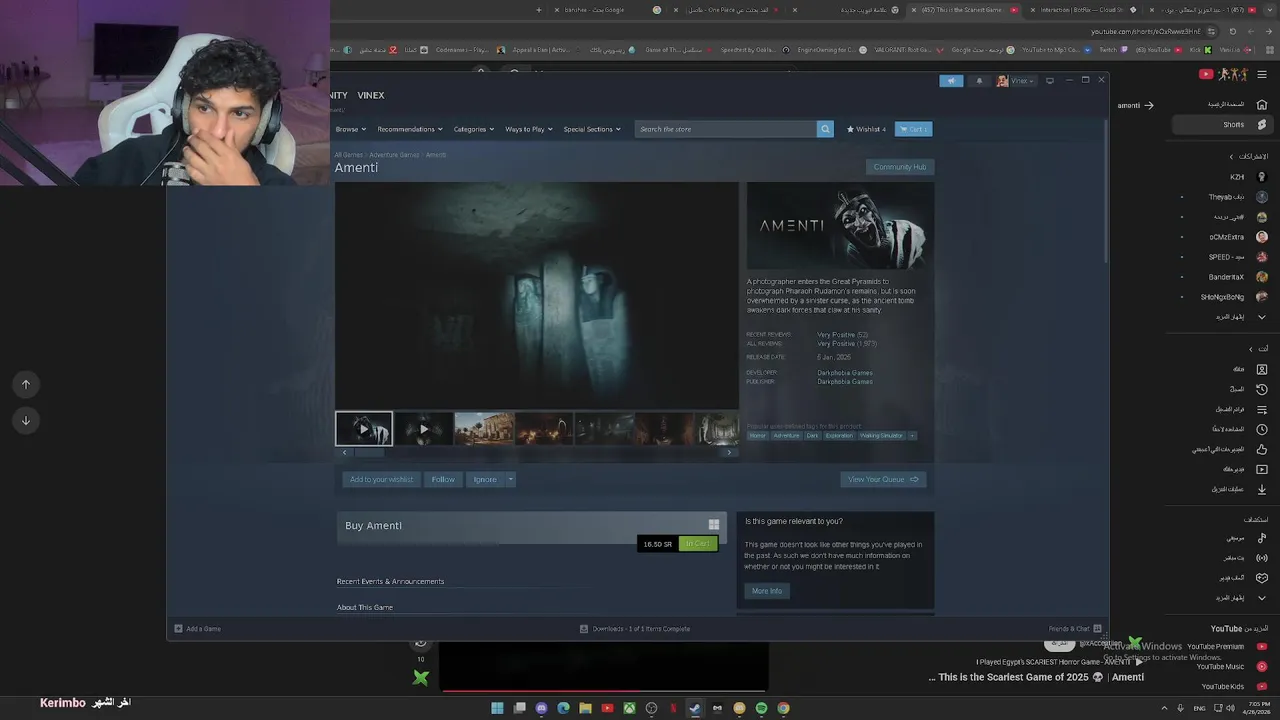
Task: Click More Info in the relevance box
Action: pos(767,591)
